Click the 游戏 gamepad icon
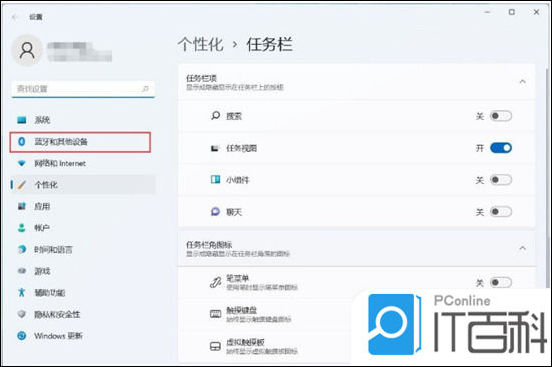The width and height of the screenshot is (552, 367). pos(22,271)
